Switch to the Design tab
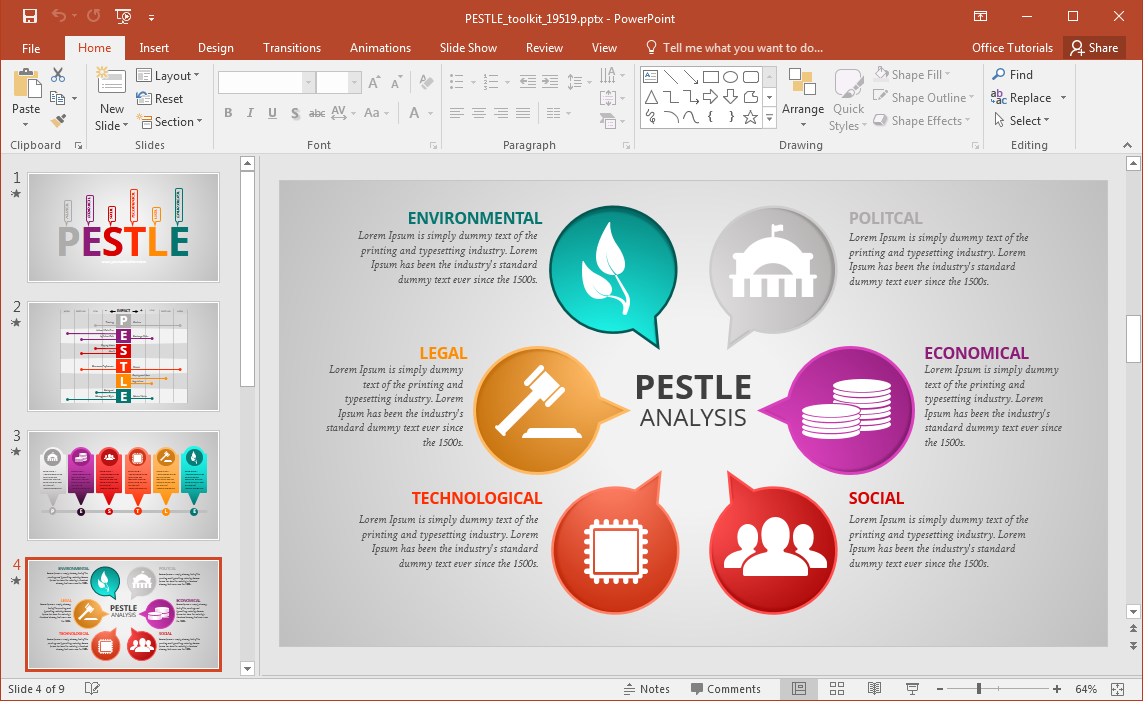Viewport: 1143px width, 701px height. click(216, 47)
